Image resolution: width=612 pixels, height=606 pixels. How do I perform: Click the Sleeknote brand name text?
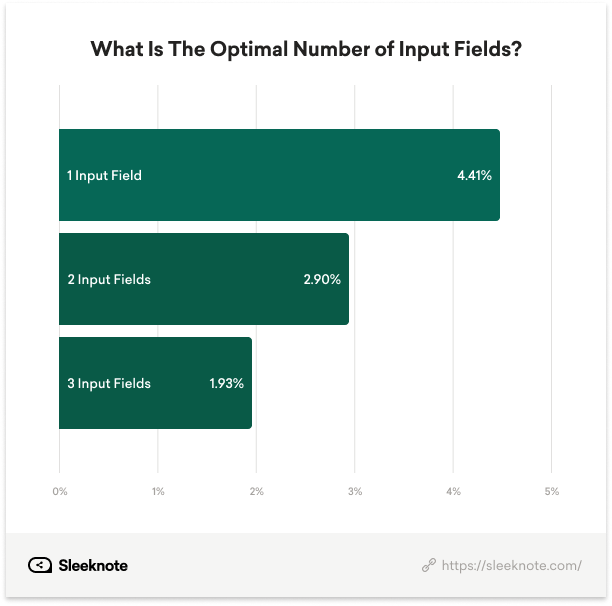(93, 565)
